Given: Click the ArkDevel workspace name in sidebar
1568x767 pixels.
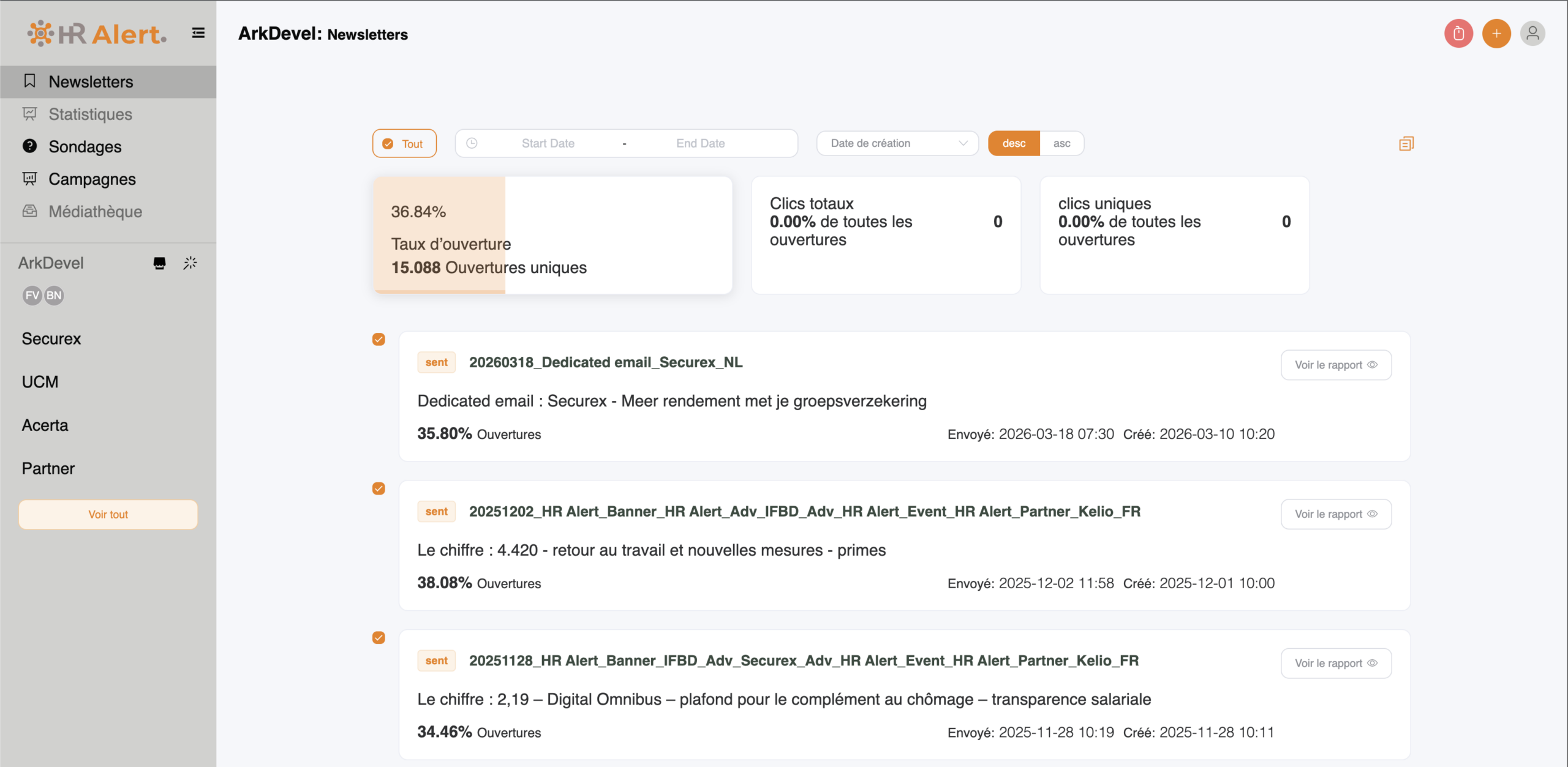Looking at the screenshot, I should (51, 263).
